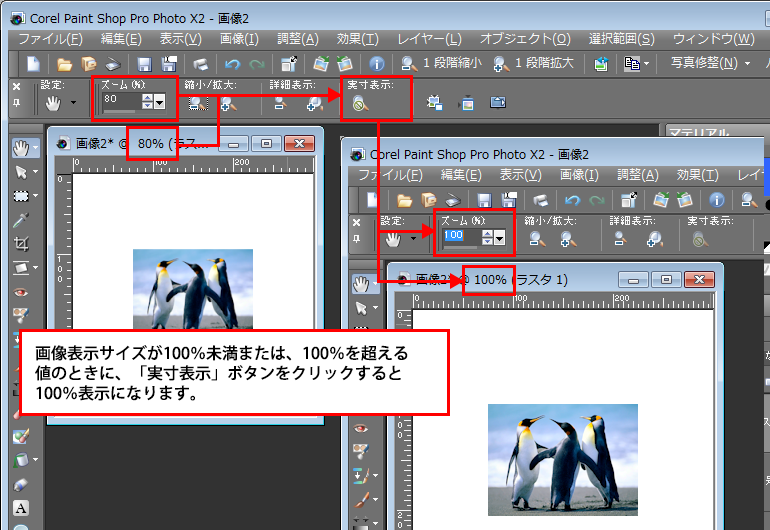
Task: Select Flood Fill bucket tool in back window
Action: (21, 460)
